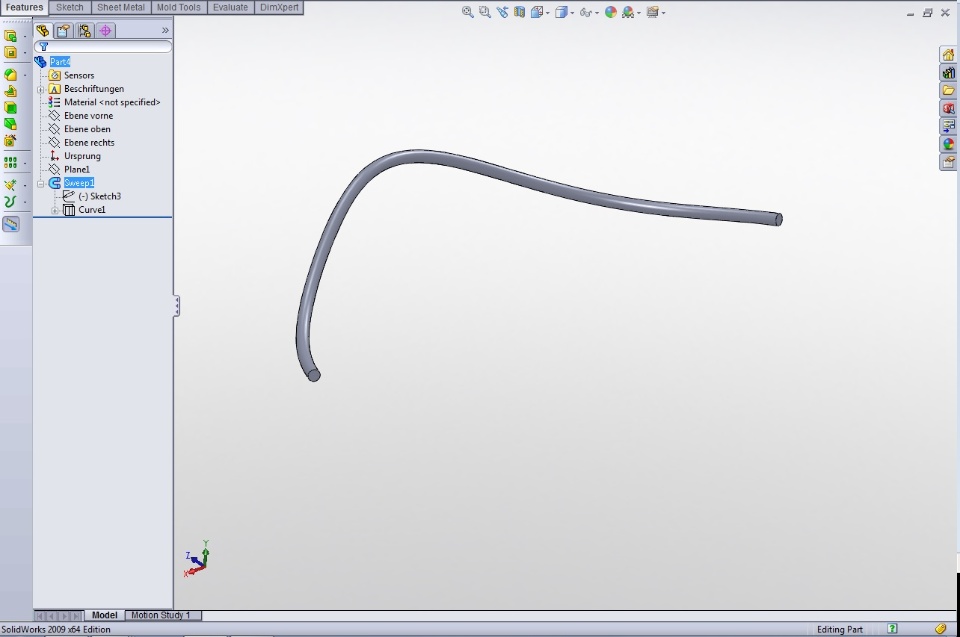Open SolidWorks Resources home pane
Screen dimensions: 960x637
[x=948, y=55]
